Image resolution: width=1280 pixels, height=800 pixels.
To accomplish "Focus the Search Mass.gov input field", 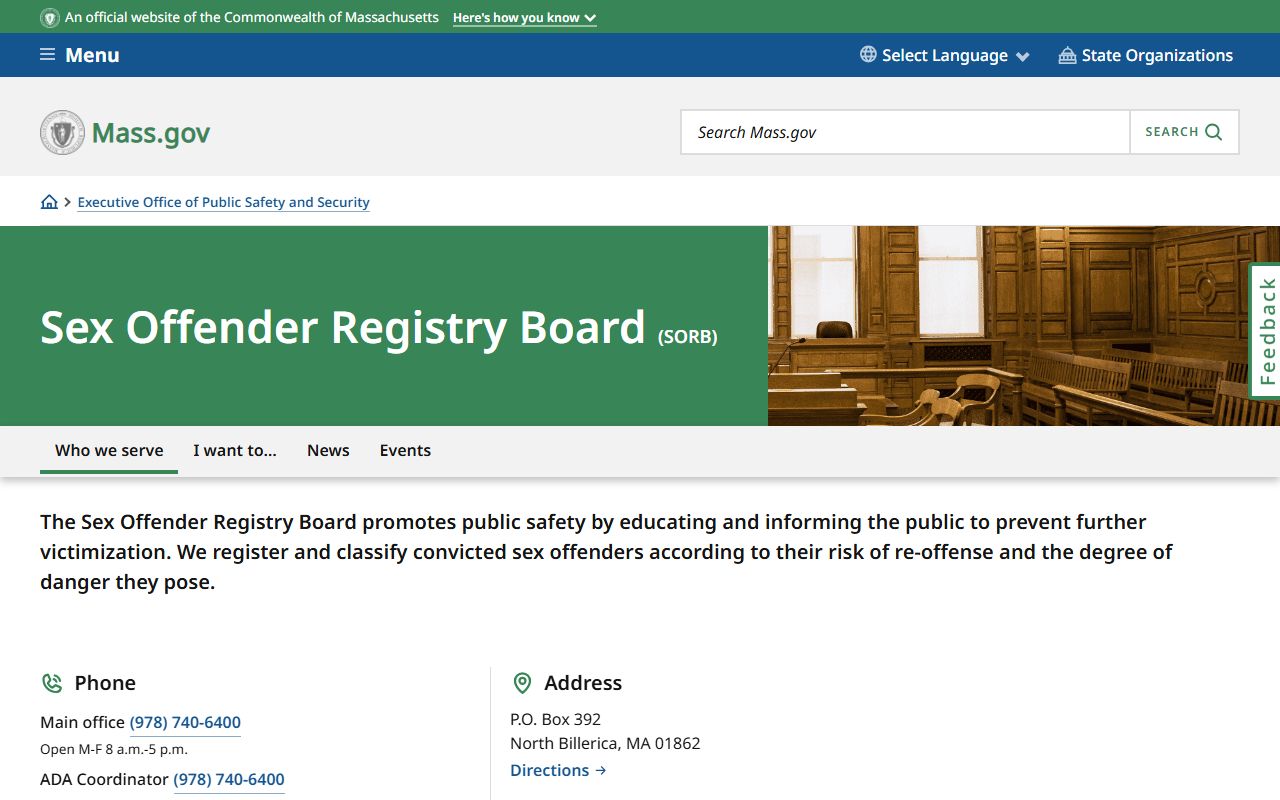I will click(x=905, y=132).
